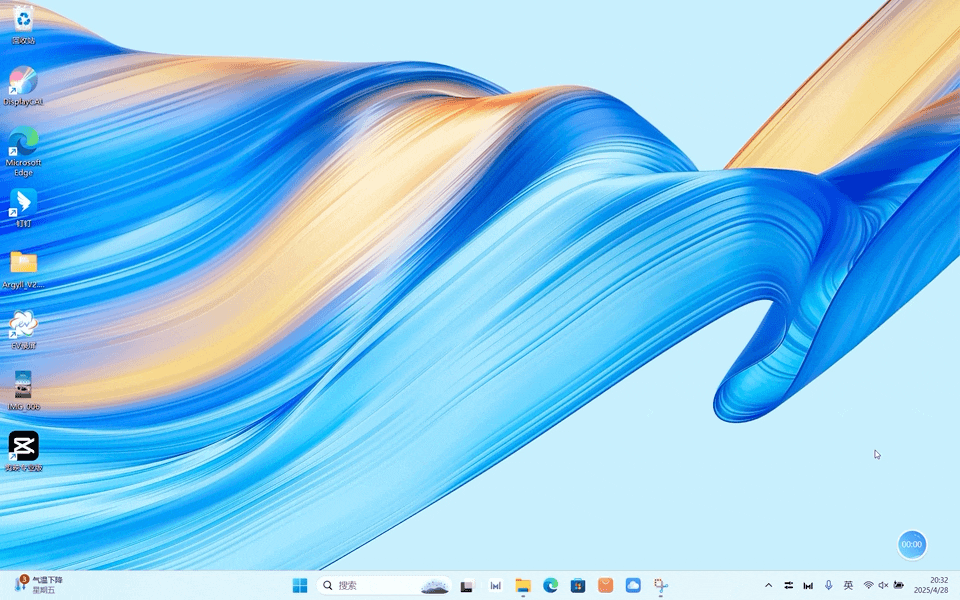
Task: Toggle the muted volume speaker icon
Action: click(x=883, y=585)
